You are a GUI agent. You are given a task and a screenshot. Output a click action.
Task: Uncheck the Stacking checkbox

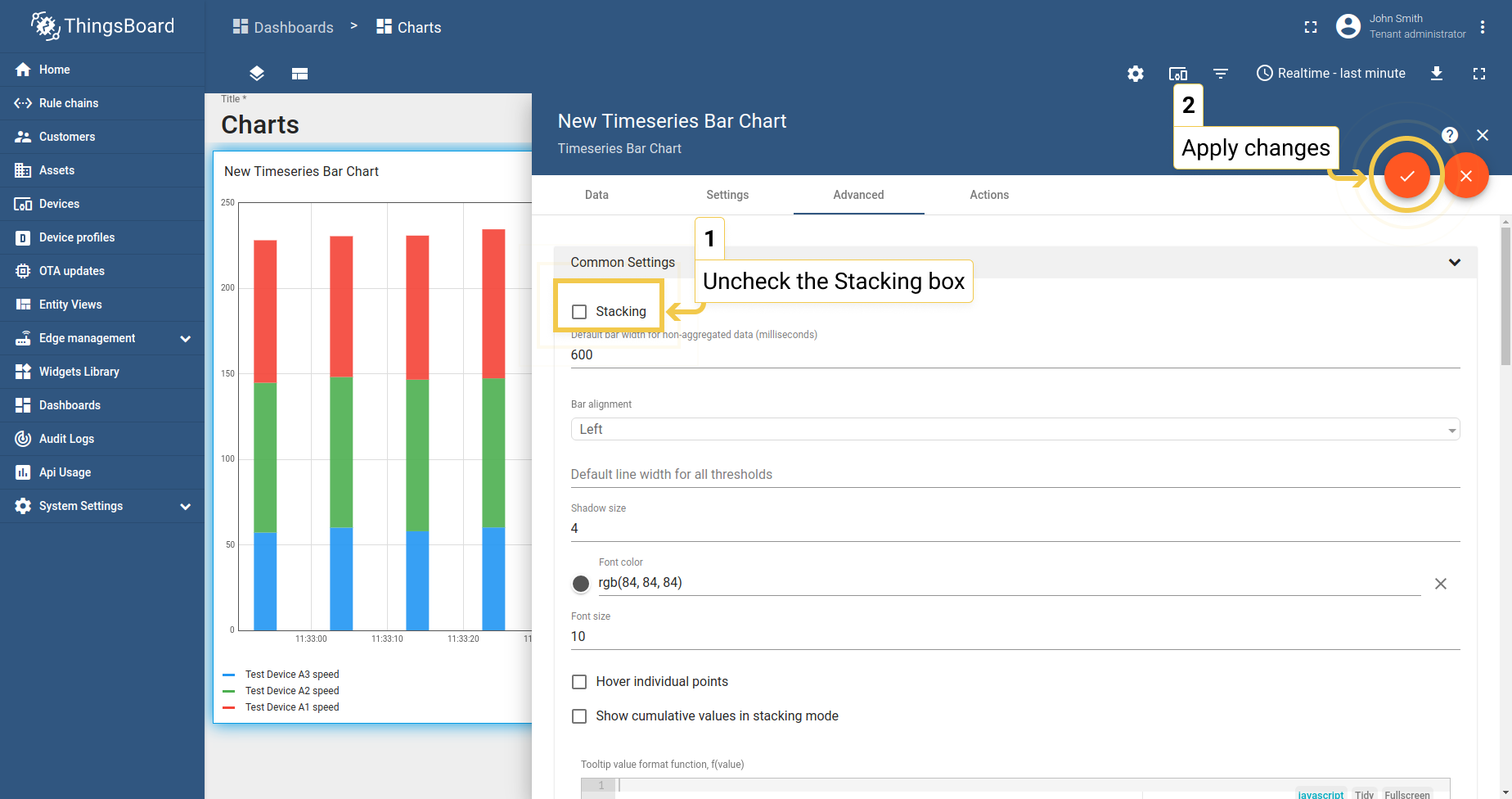coord(579,312)
